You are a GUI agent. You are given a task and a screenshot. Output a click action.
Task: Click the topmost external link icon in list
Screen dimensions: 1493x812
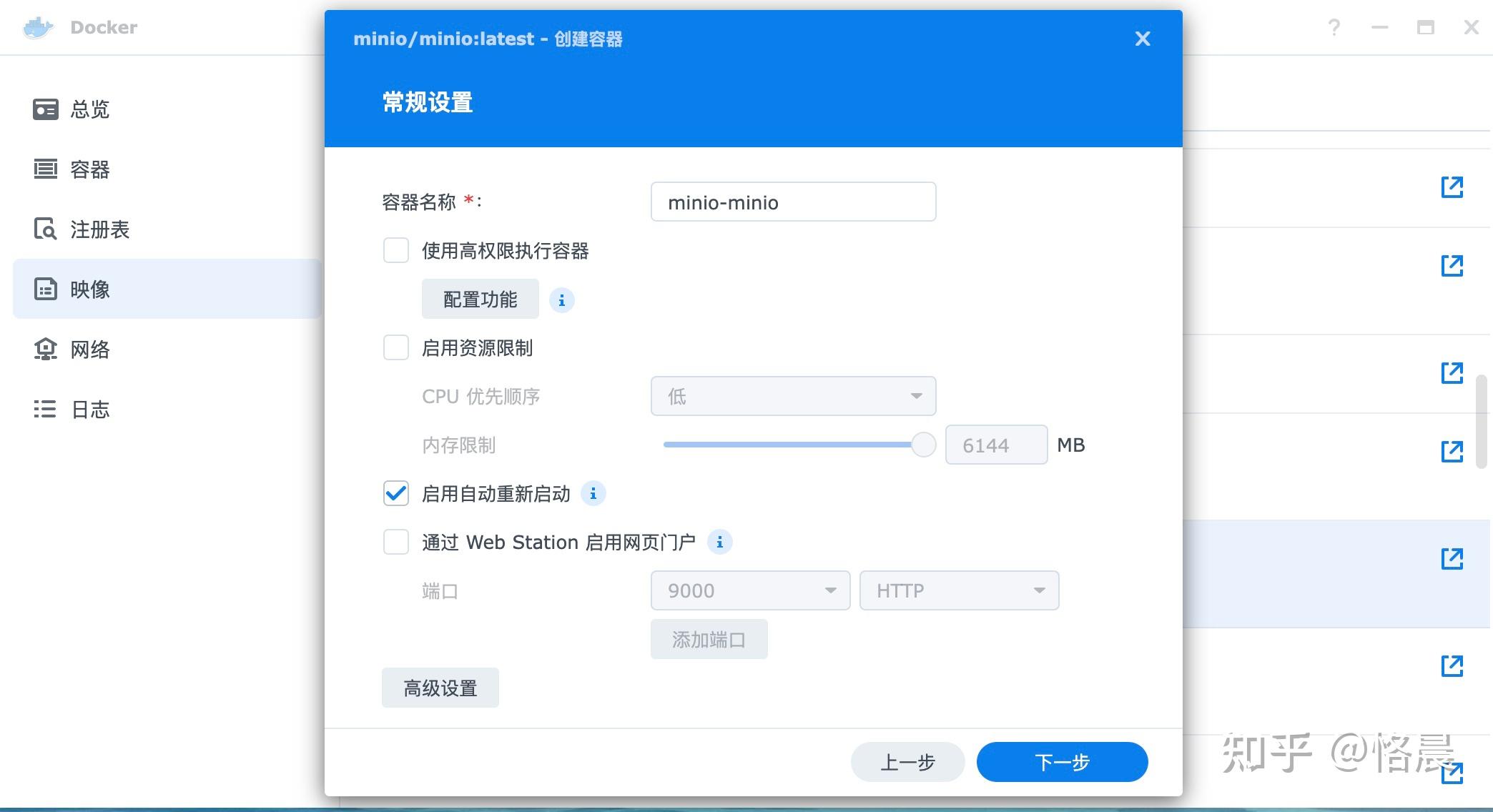[1452, 187]
